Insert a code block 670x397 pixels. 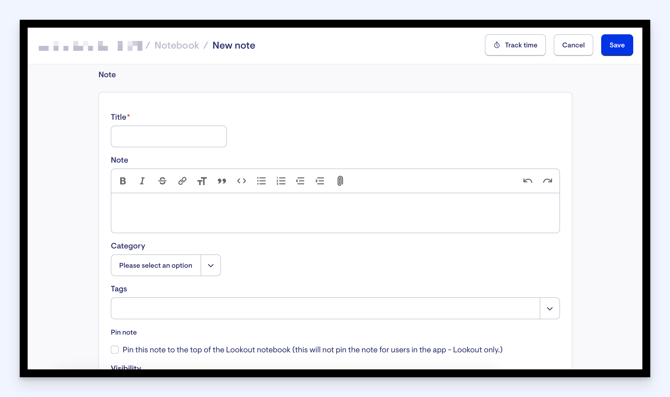tap(241, 181)
